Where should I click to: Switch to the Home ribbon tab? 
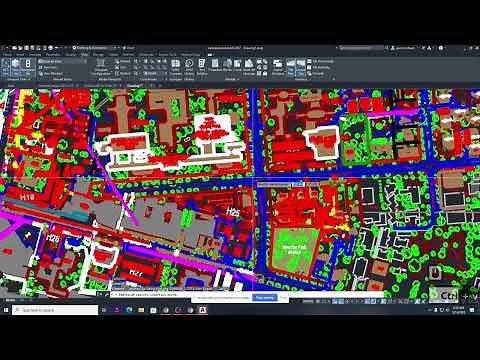[8, 54]
